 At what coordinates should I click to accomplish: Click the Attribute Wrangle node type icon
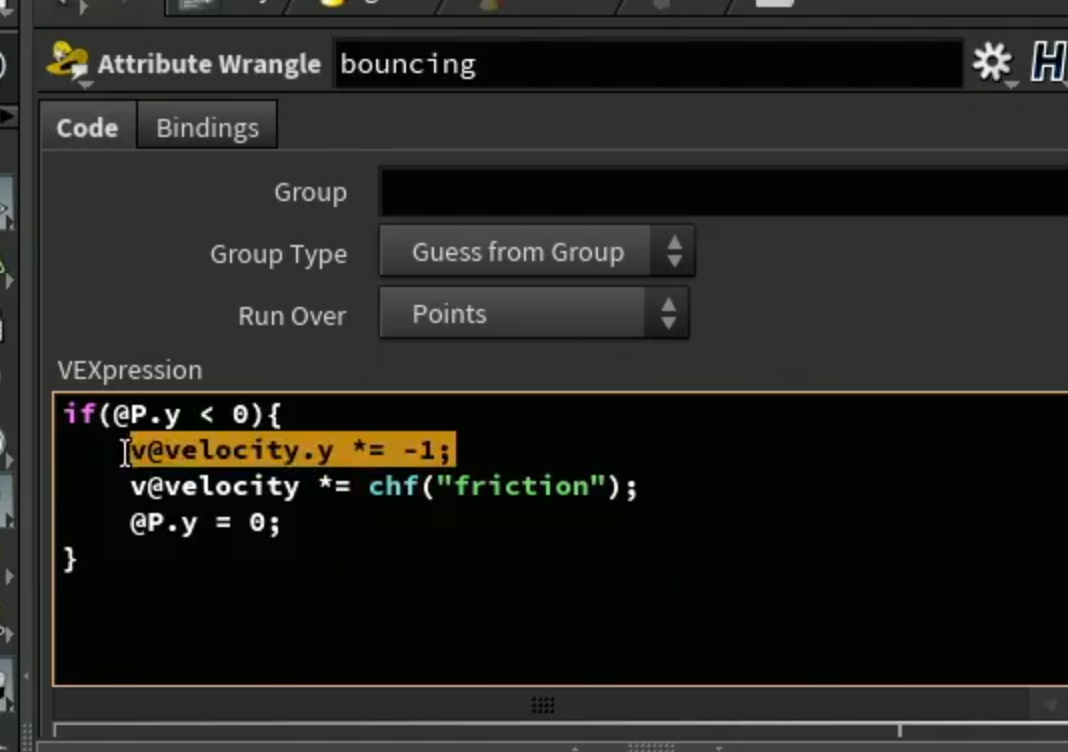pos(67,63)
